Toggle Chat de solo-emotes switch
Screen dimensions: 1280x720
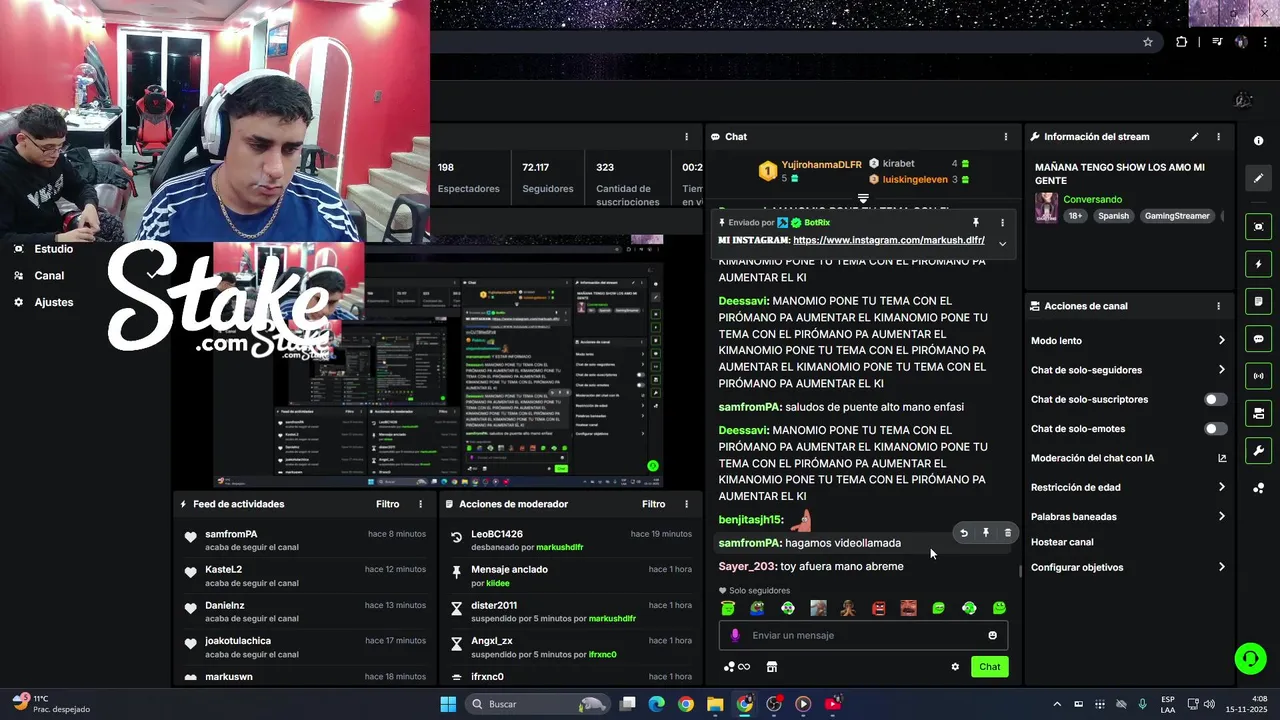tap(1215, 429)
